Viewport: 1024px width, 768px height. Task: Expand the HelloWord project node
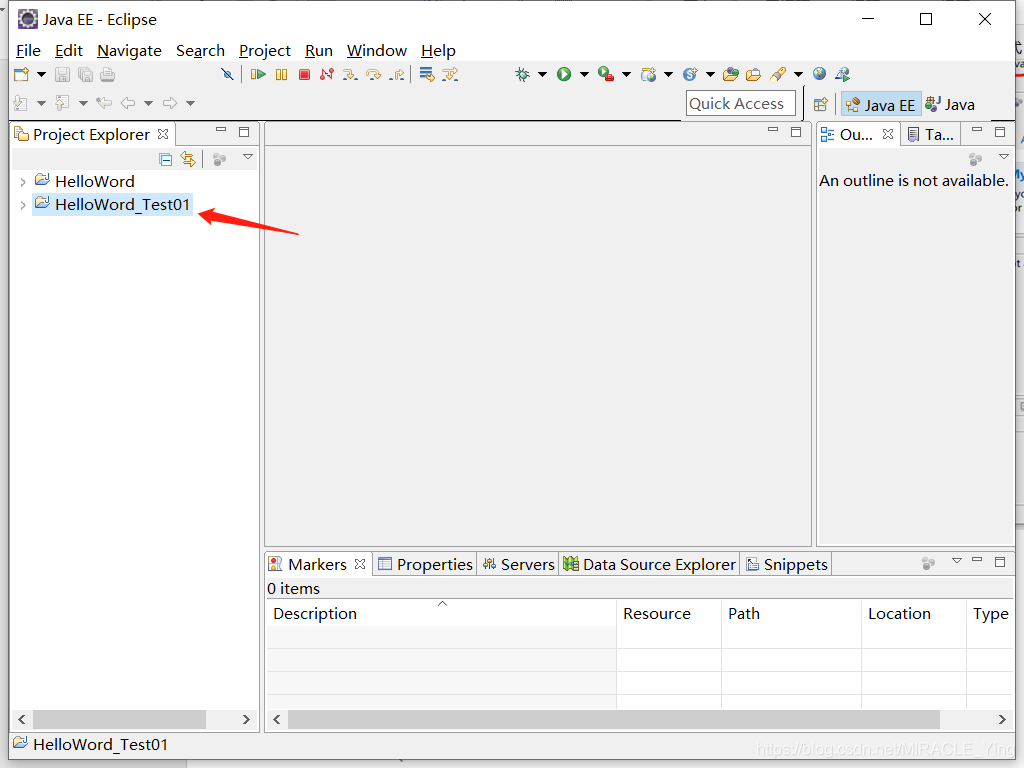pyautogui.click(x=23, y=182)
